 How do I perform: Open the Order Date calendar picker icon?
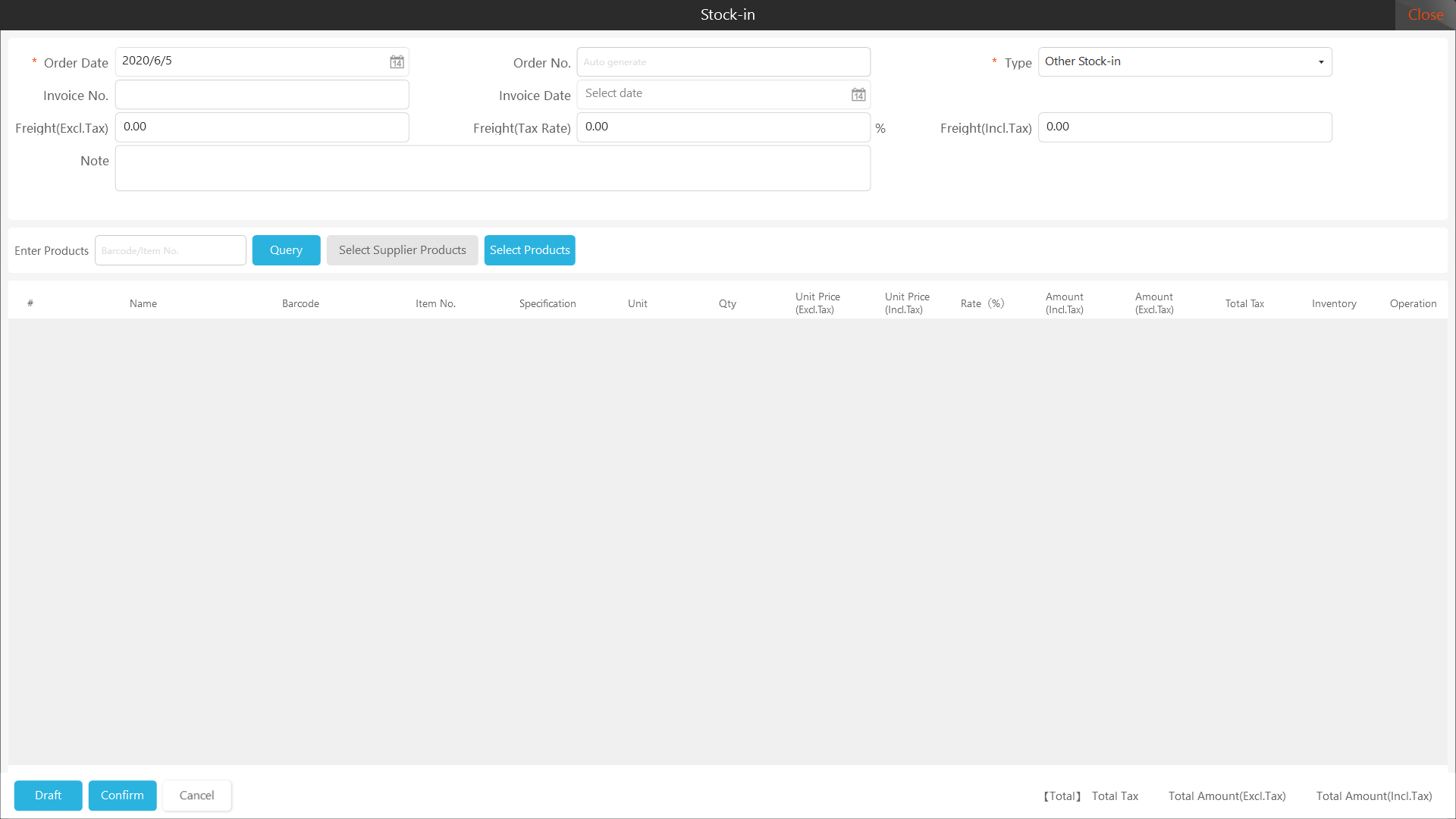coord(397,62)
